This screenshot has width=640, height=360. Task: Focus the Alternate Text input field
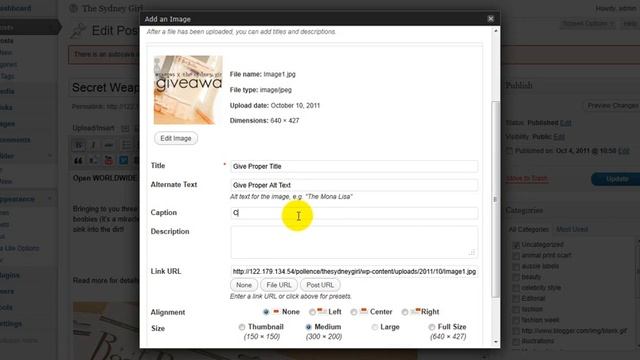click(x=354, y=185)
